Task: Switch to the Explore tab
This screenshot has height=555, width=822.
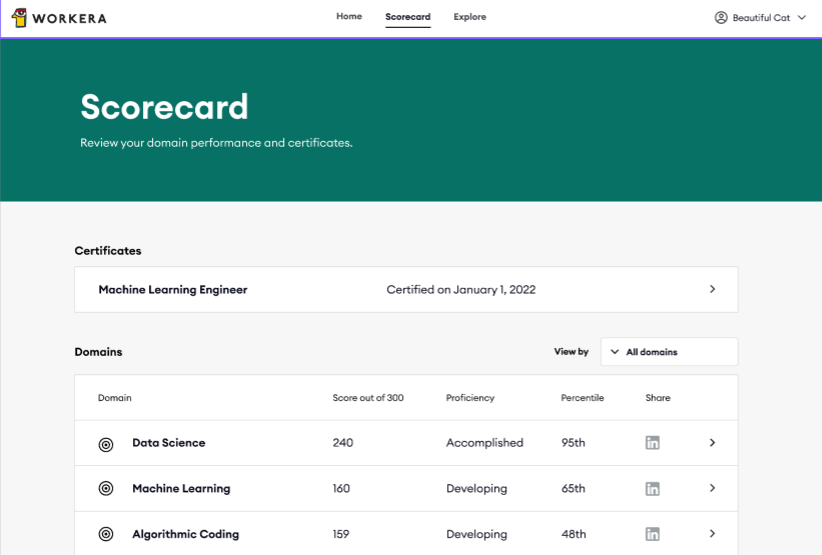Action: click(x=470, y=17)
